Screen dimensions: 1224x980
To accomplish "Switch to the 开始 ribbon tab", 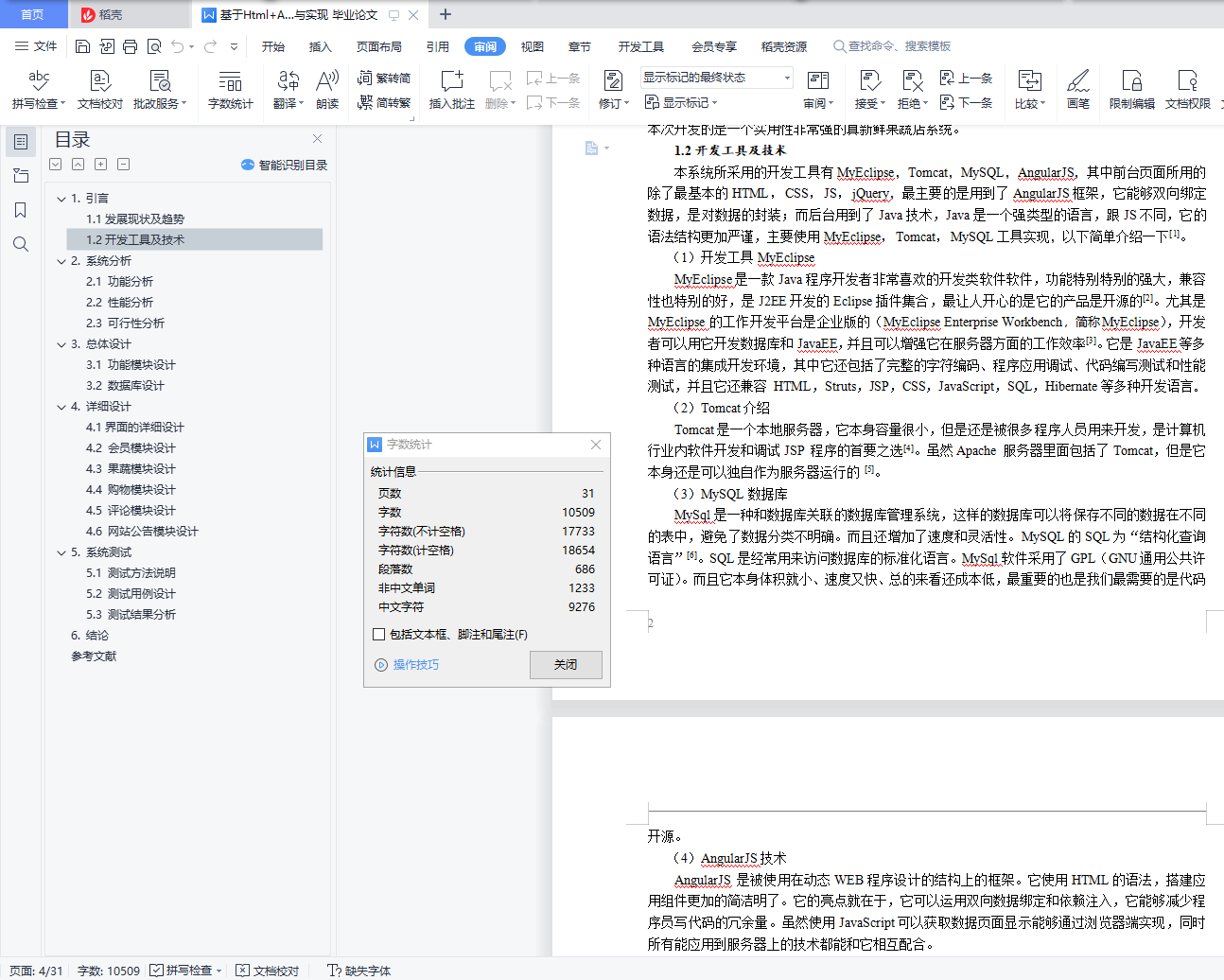I will click(x=273, y=46).
